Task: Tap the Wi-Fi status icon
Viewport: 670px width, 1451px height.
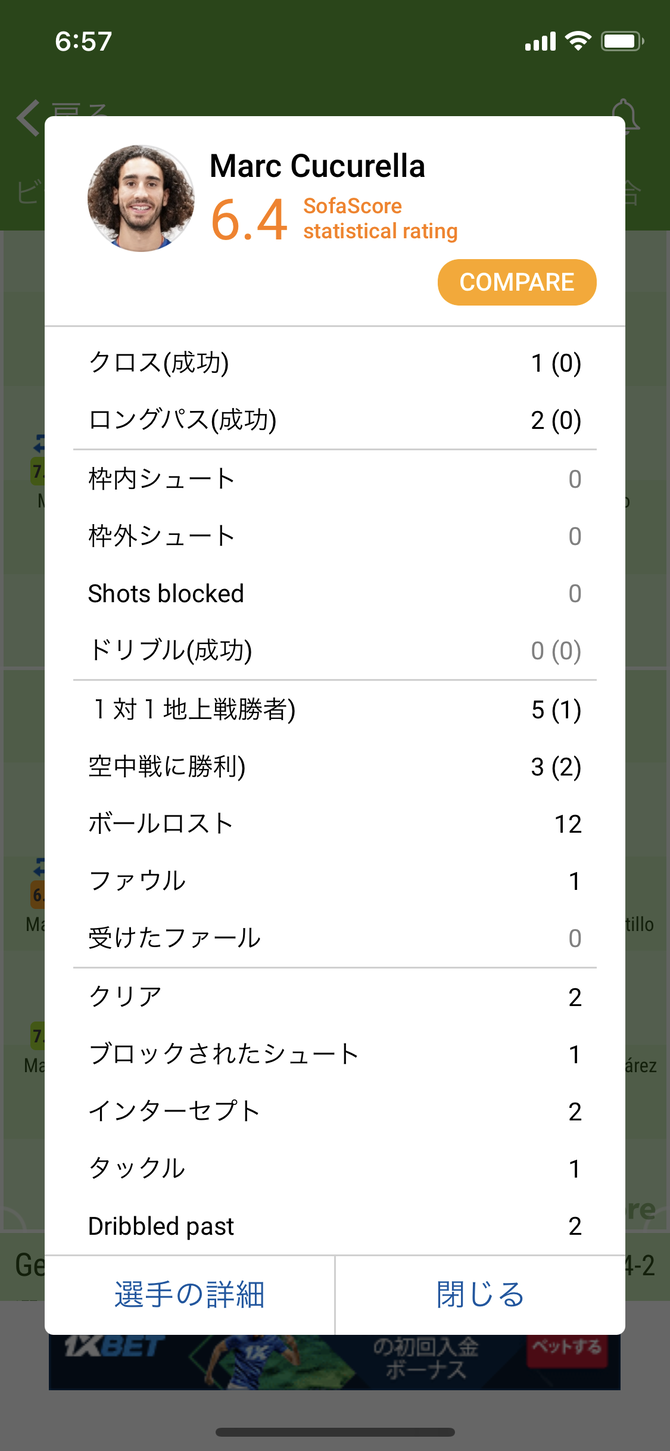Action: click(x=578, y=41)
